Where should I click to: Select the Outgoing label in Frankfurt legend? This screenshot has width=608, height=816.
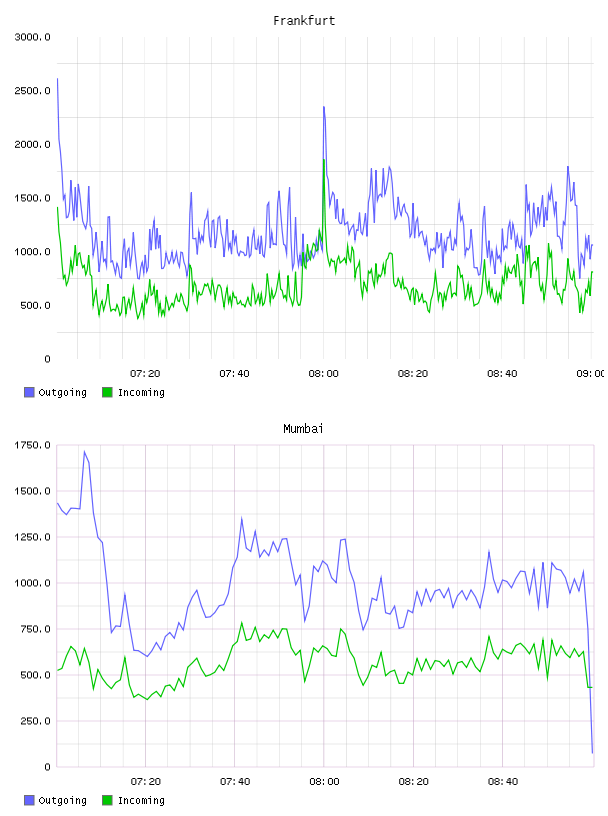(62, 393)
